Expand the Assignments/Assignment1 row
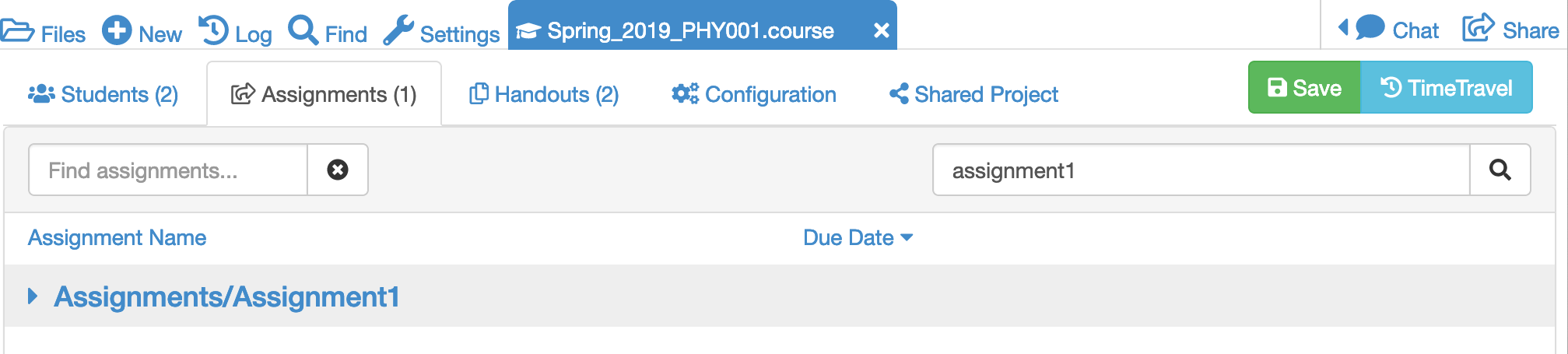 click(x=33, y=296)
